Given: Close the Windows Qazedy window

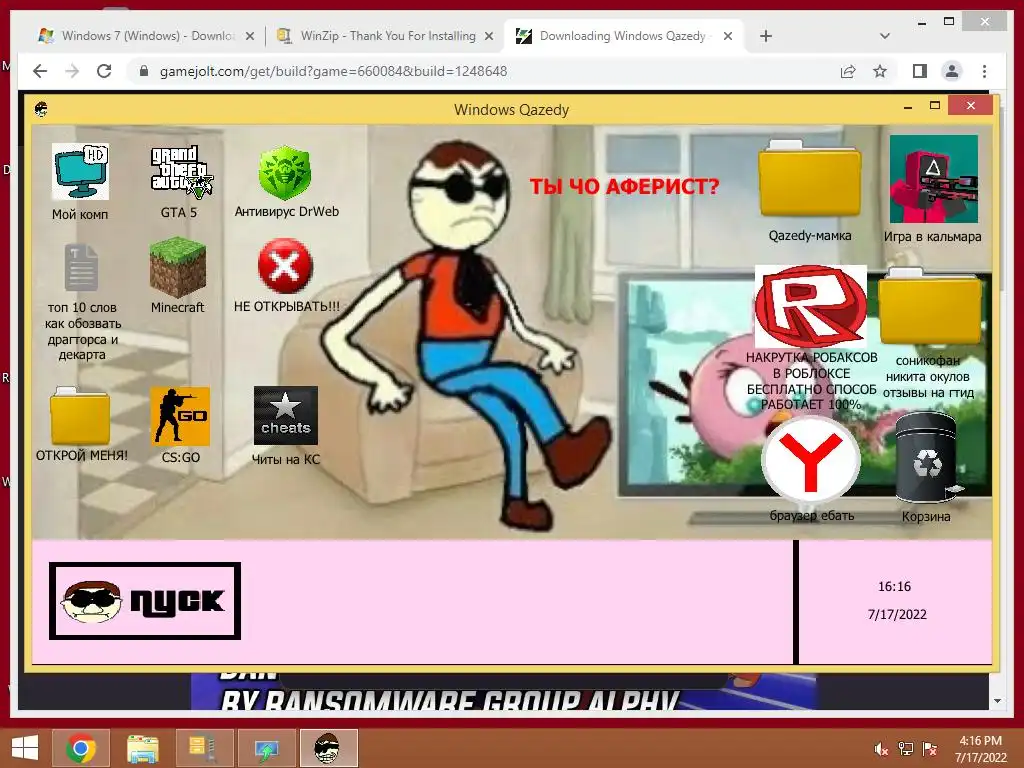Looking at the screenshot, I should (970, 105).
